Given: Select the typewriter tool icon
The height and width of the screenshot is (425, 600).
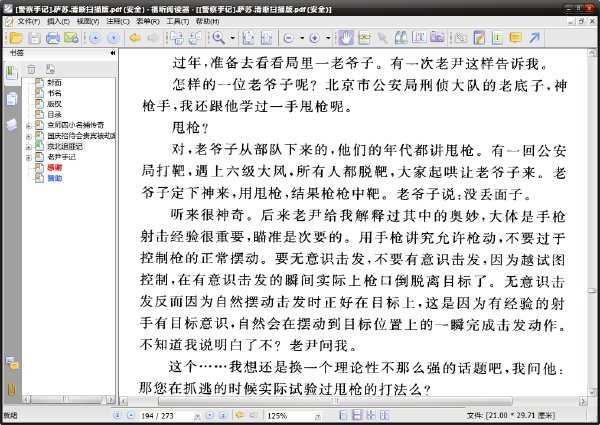Looking at the screenshot, I should click(497, 38).
